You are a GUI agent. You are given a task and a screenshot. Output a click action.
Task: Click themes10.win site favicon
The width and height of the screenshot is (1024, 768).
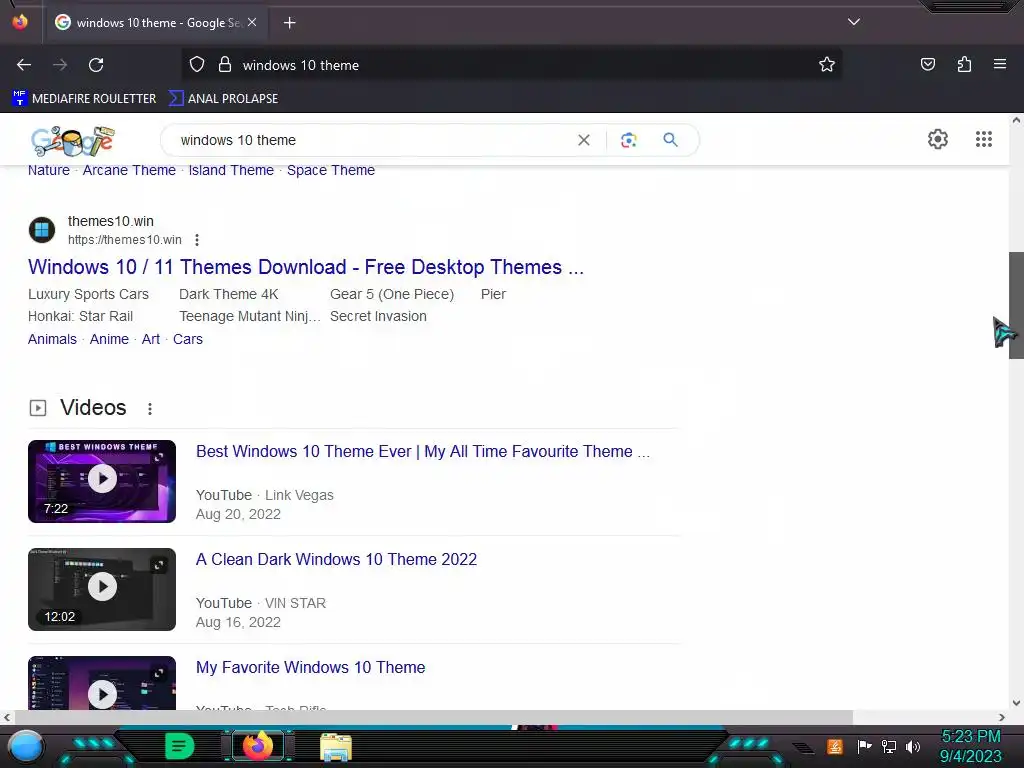42,230
